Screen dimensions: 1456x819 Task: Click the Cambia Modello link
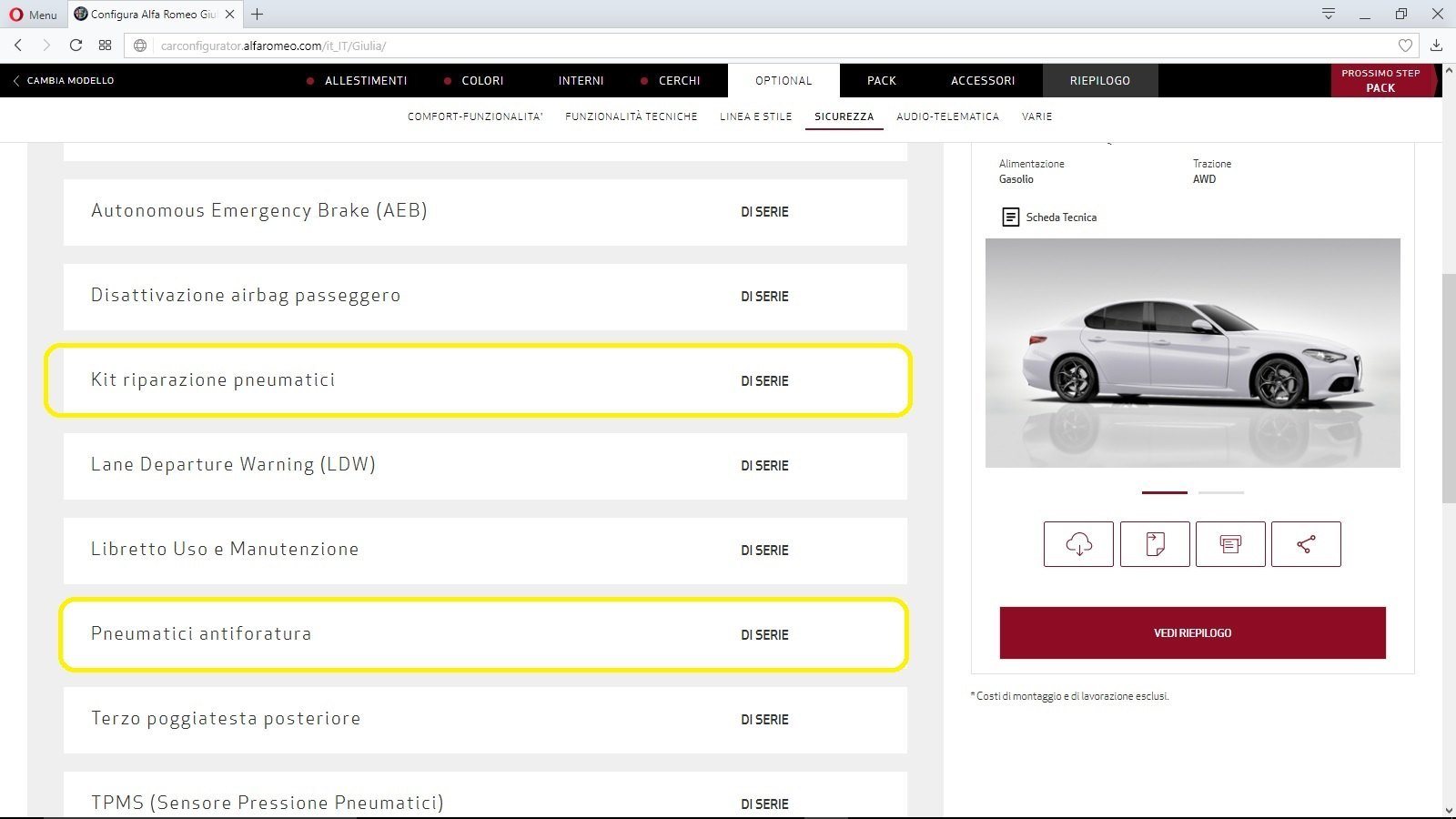click(70, 81)
